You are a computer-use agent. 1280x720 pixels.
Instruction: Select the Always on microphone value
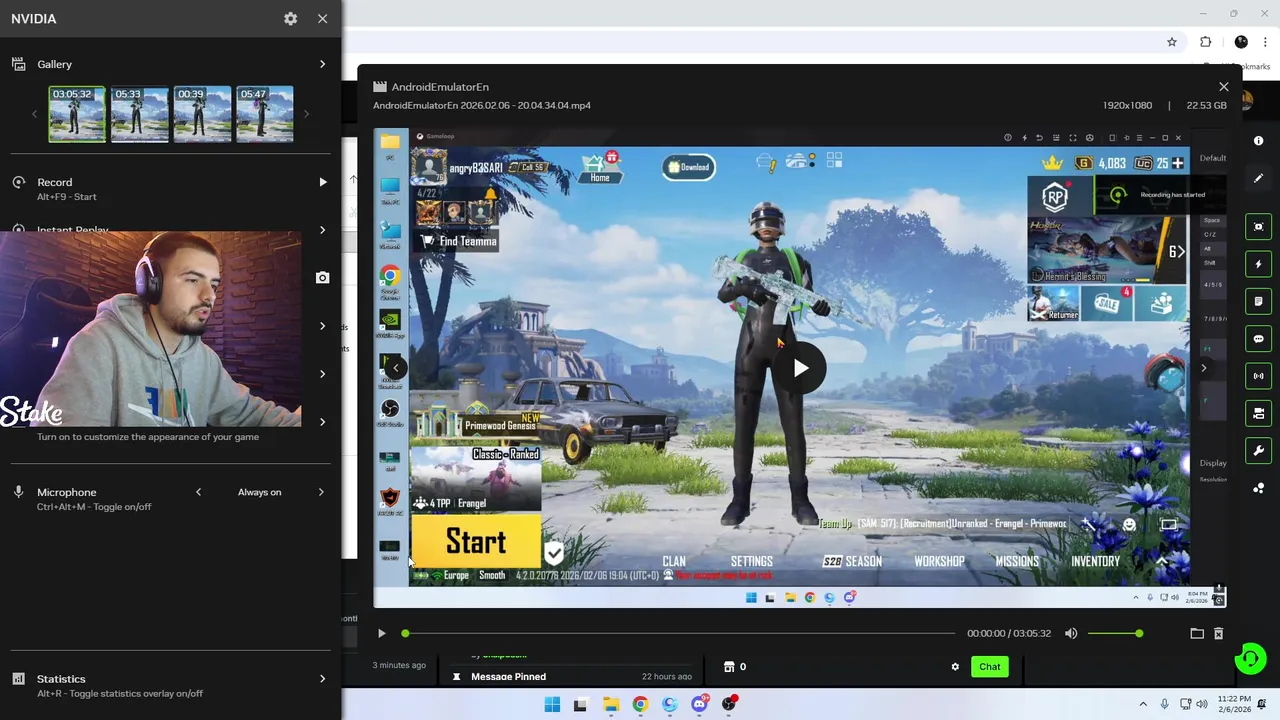point(259,492)
